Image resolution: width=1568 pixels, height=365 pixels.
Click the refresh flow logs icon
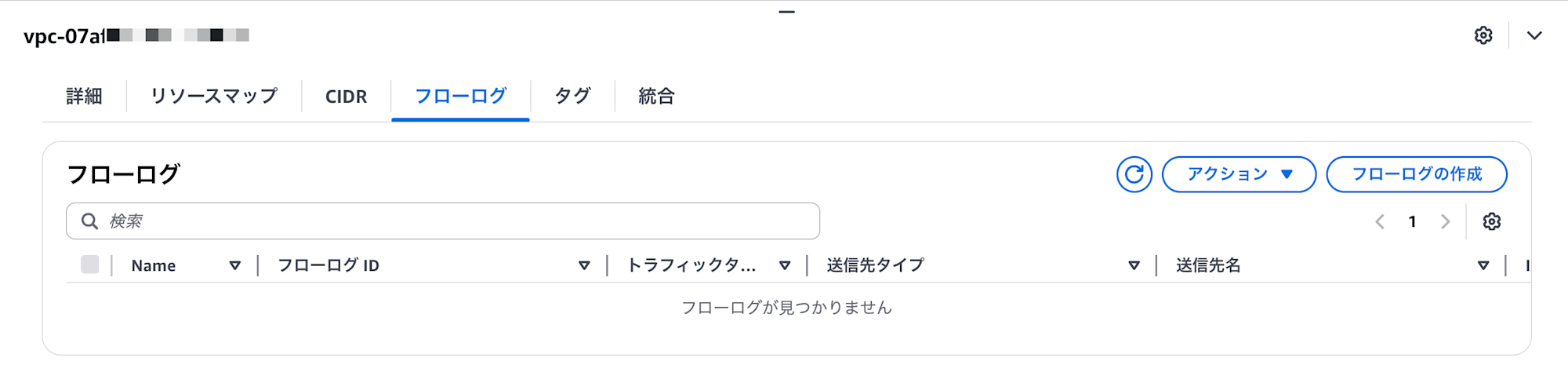(x=1134, y=174)
